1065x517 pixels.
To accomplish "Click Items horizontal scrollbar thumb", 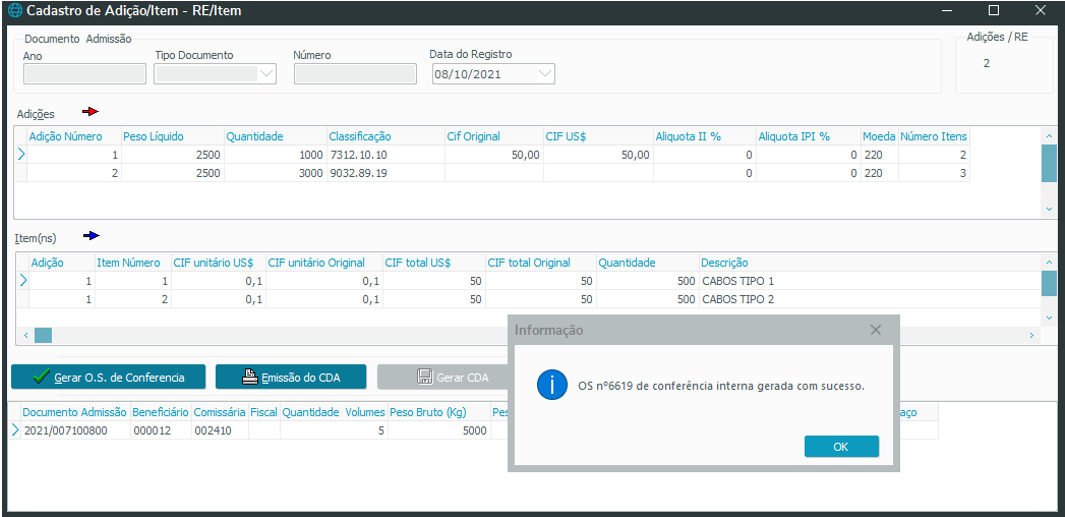I will [43, 335].
